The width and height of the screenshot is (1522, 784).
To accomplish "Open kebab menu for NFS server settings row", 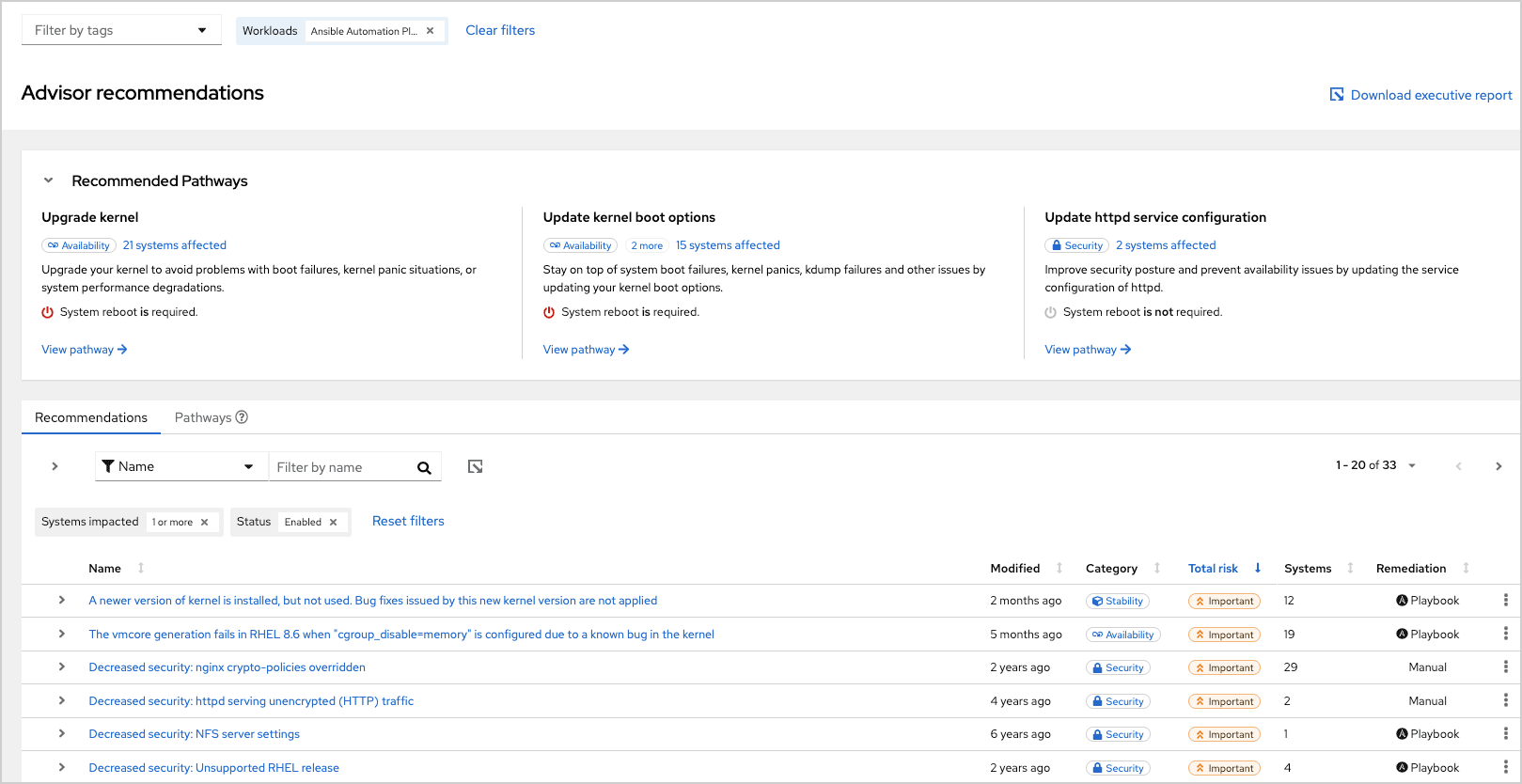I will tap(1505, 734).
